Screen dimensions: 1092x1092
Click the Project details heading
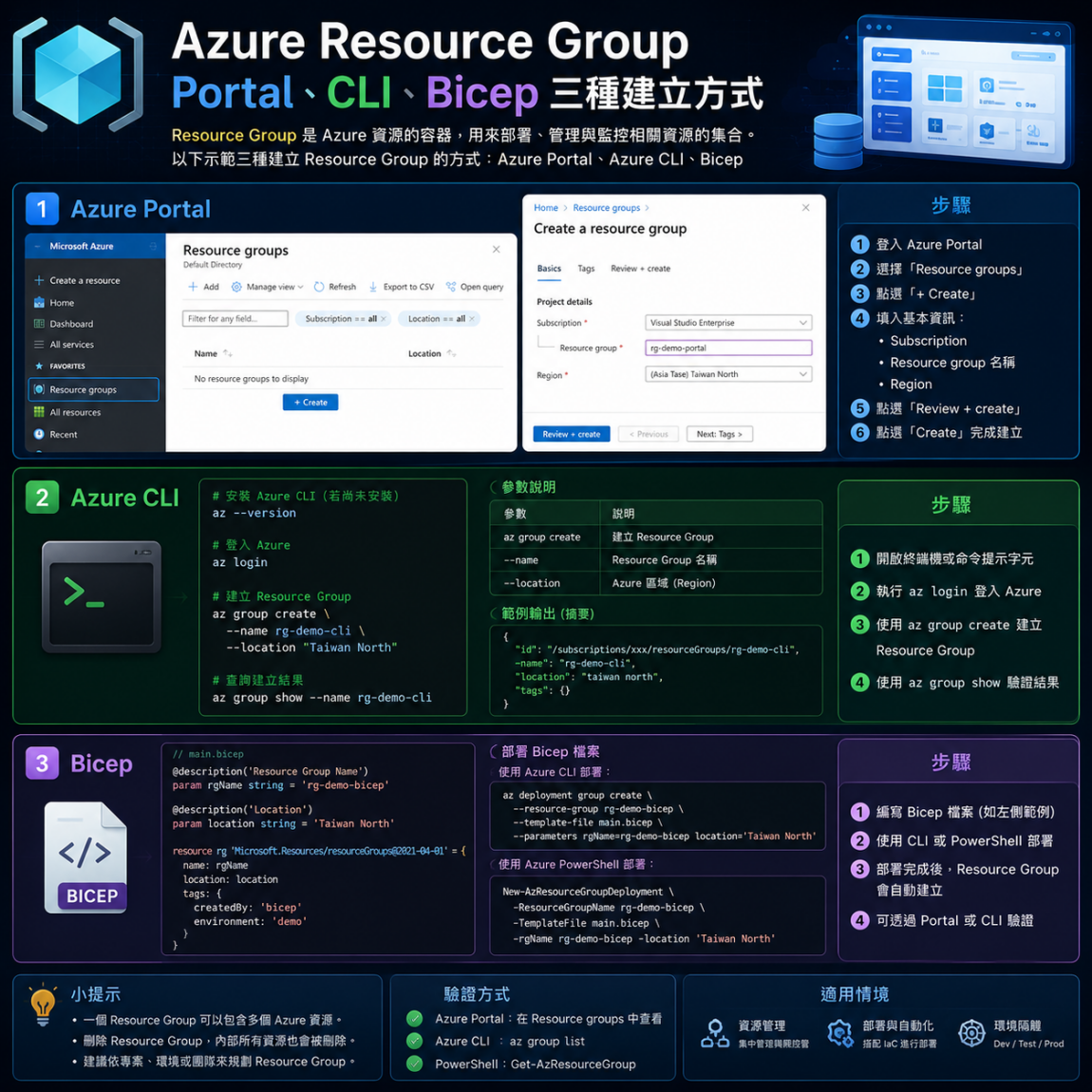click(564, 302)
